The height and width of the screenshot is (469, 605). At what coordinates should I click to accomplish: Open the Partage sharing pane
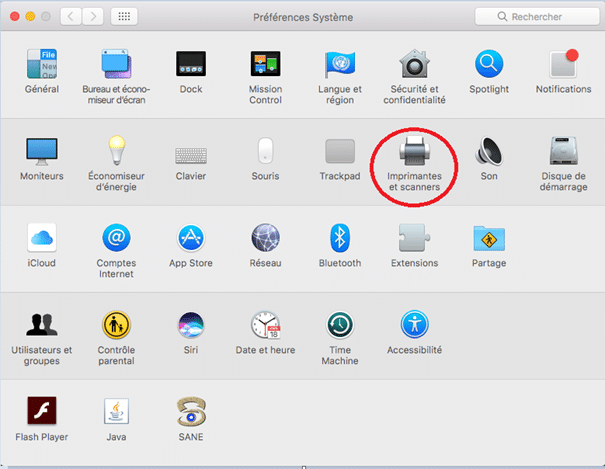click(489, 239)
